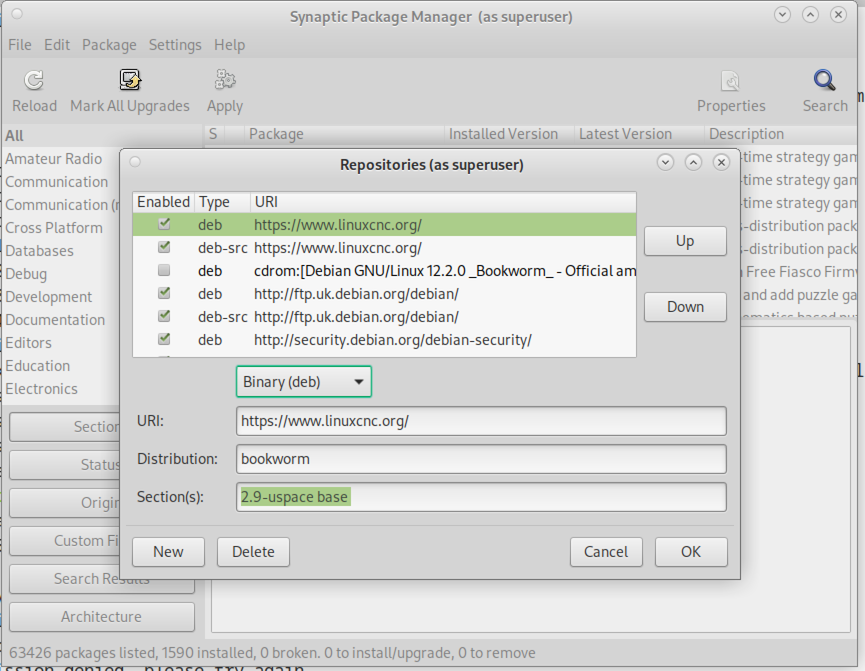Open the Binary (deb) type dropdown
The width and height of the screenshot is (865, 671).
tap(302, 381)
